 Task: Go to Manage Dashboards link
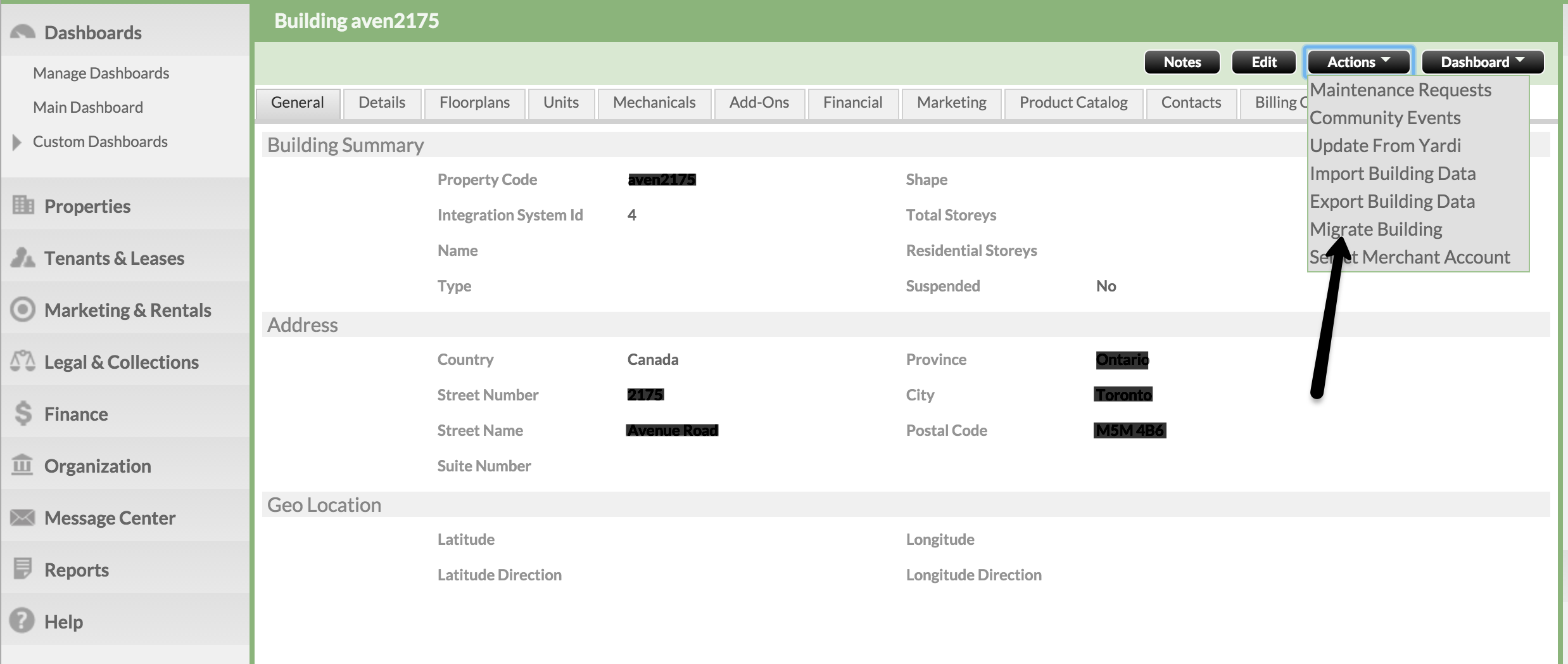click(101, 73)
